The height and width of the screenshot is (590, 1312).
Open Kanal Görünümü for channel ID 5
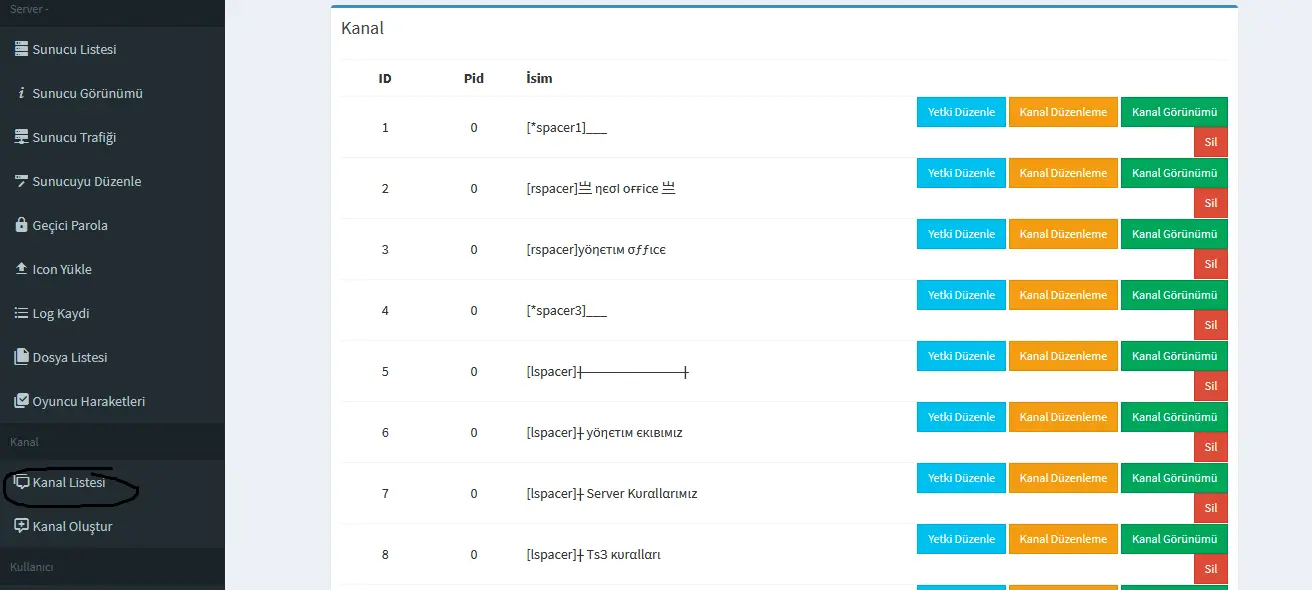tap(1174, 356)
